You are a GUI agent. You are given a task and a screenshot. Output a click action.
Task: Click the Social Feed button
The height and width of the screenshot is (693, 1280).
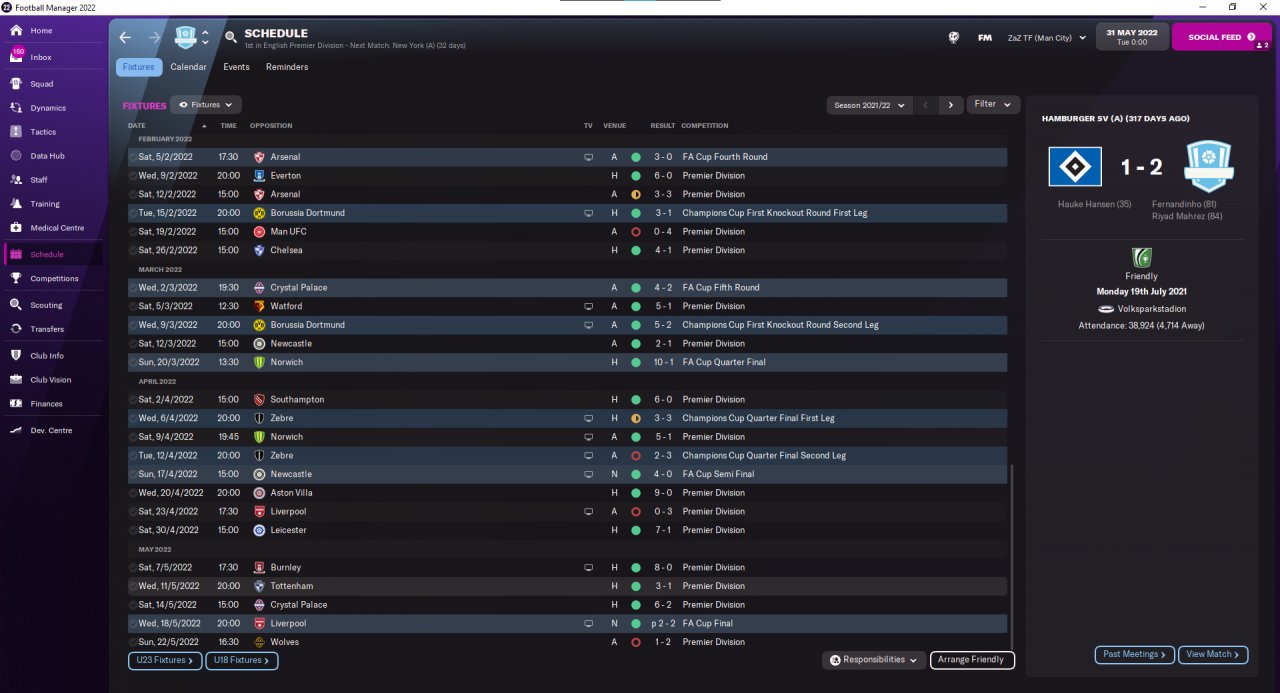tap(1221, 37)
